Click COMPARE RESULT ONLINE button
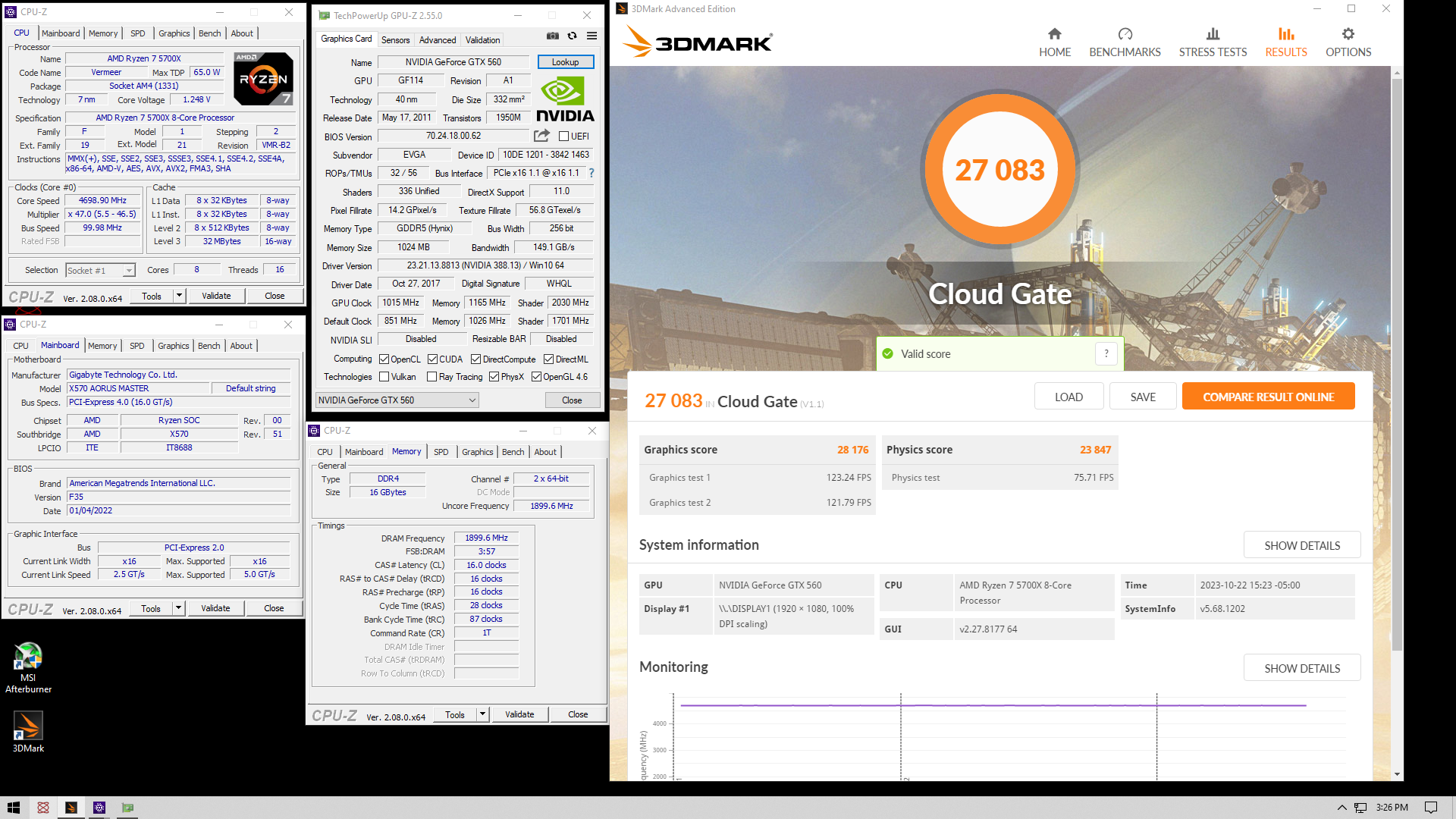The width and height of the screenshot is (1456, 819). point(1268,397)
